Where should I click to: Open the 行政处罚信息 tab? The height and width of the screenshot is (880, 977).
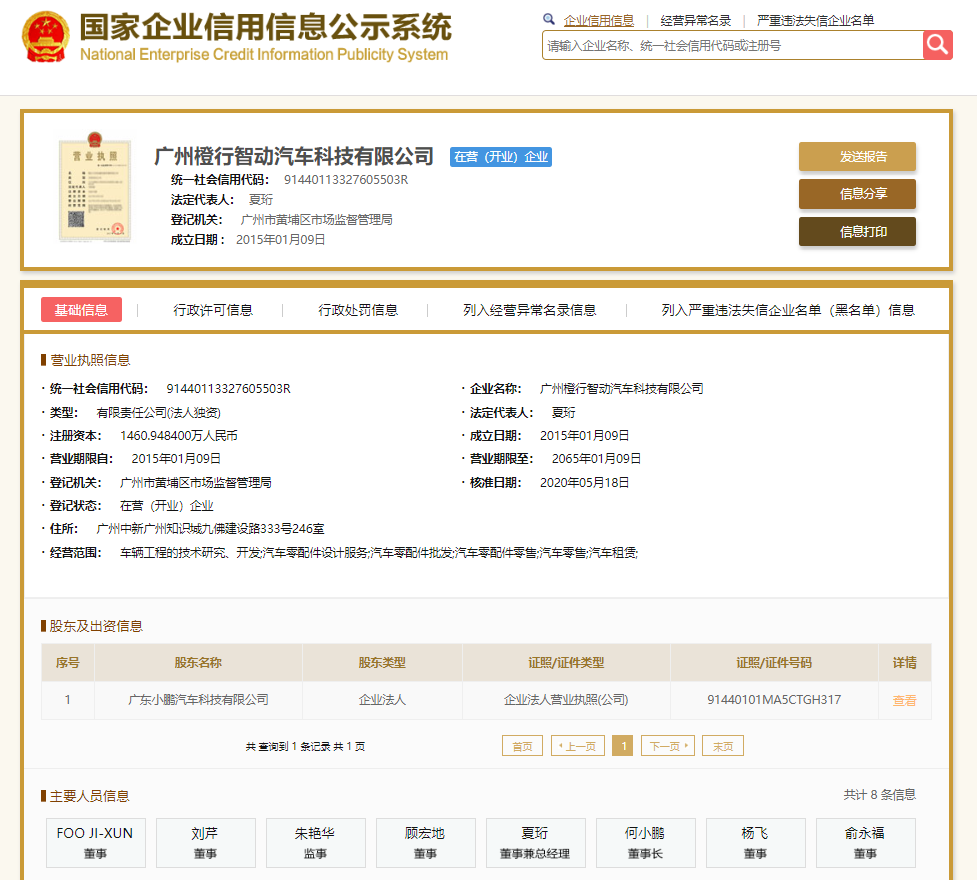tap(358, 310)
